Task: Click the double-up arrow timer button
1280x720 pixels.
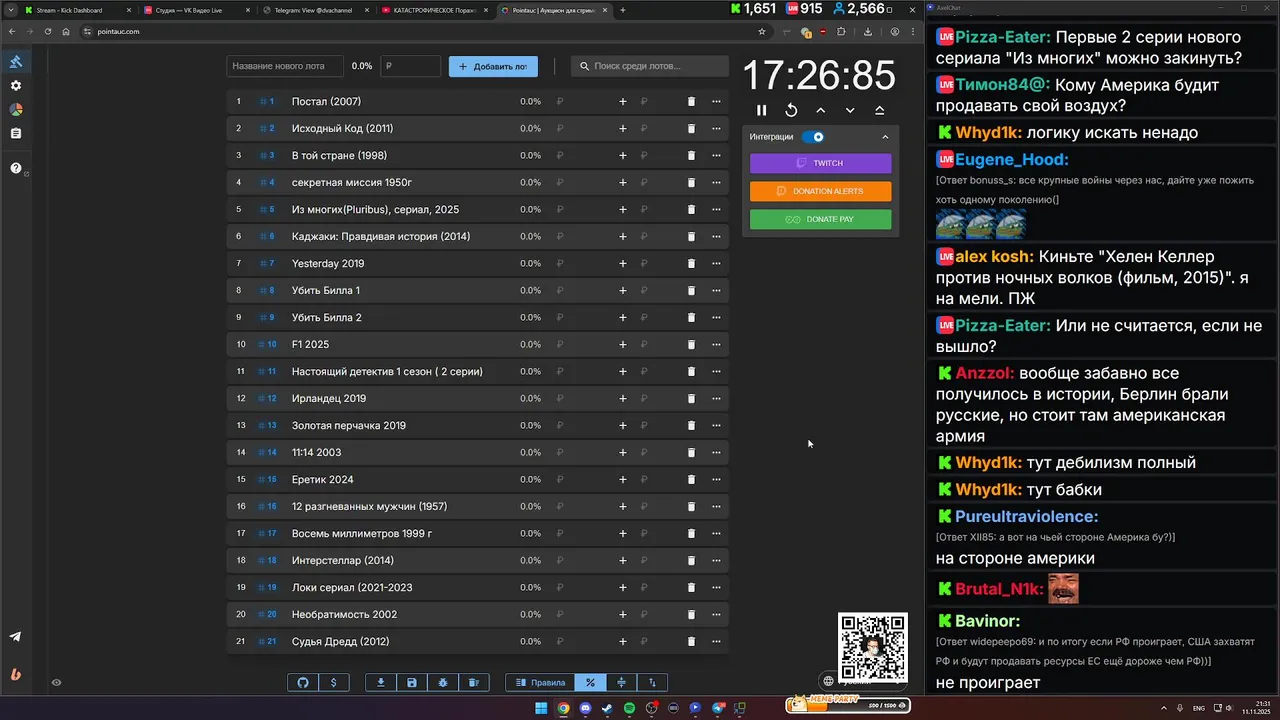Action: click(880, 110)
